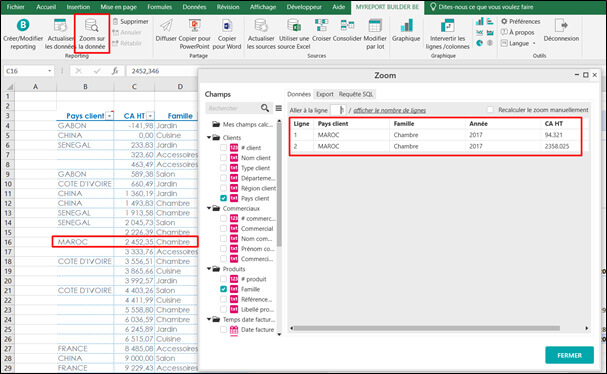Screen dimensions: 607x374
Task: Open Pays client column filter
Action: click(110, 116)
